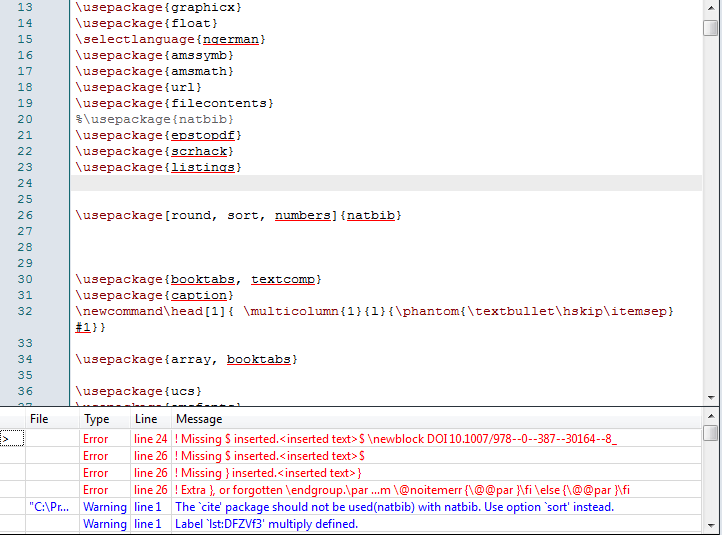Click 'ucs' on line 36

click(183, 391)
